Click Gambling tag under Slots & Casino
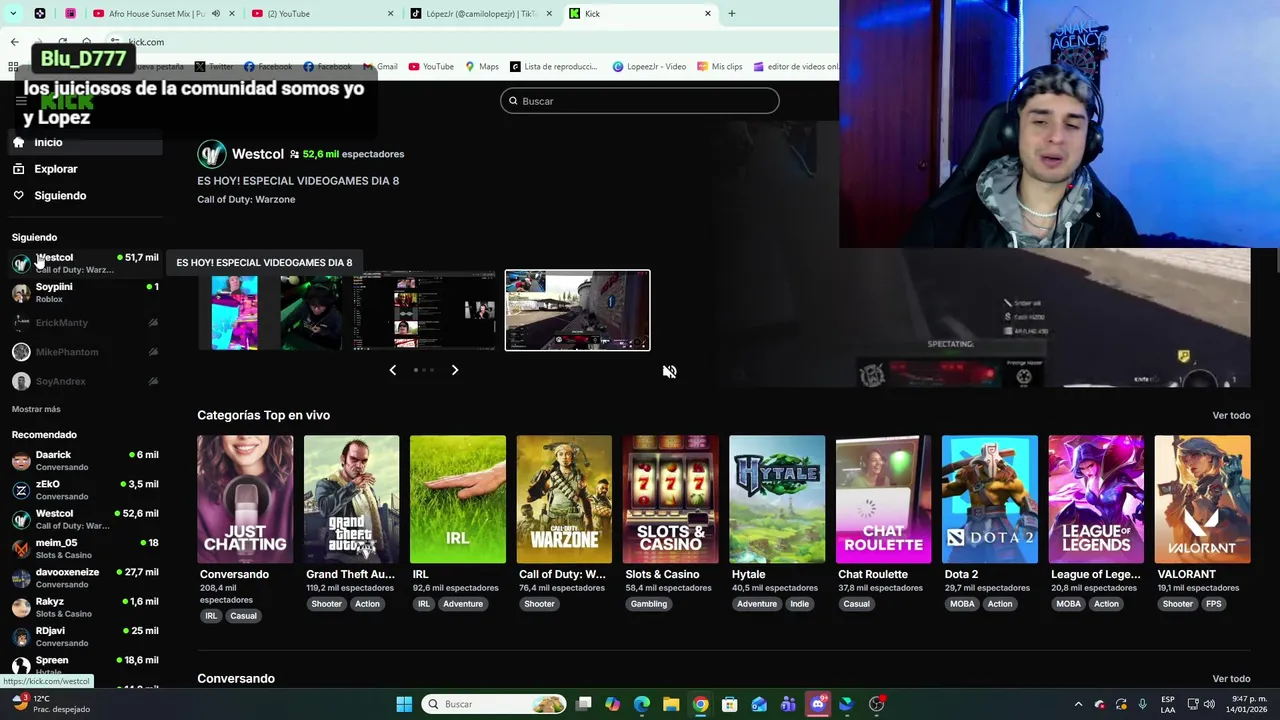 pos(648,604)
